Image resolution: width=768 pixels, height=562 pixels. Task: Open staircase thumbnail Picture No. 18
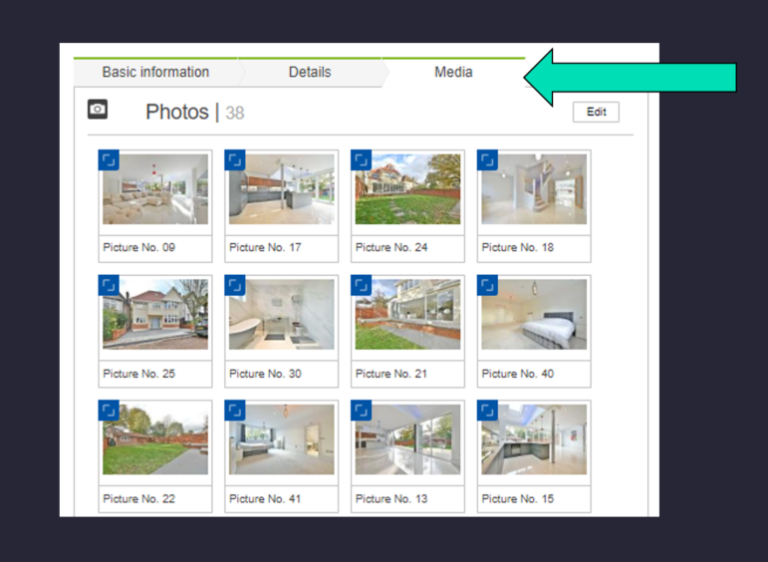coord(534,189)
